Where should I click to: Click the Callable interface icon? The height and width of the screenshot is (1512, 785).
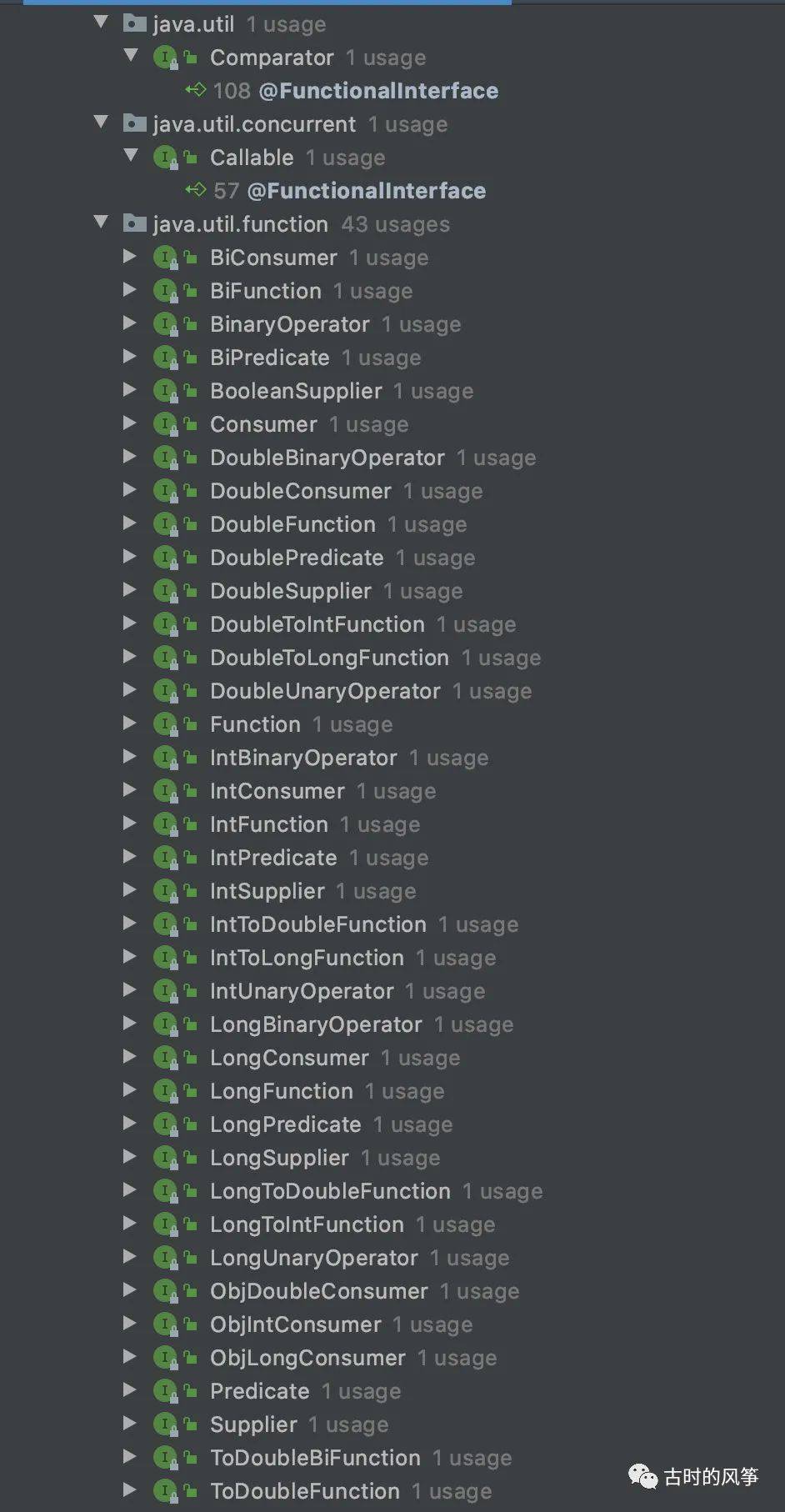click(x=166, y=158)
